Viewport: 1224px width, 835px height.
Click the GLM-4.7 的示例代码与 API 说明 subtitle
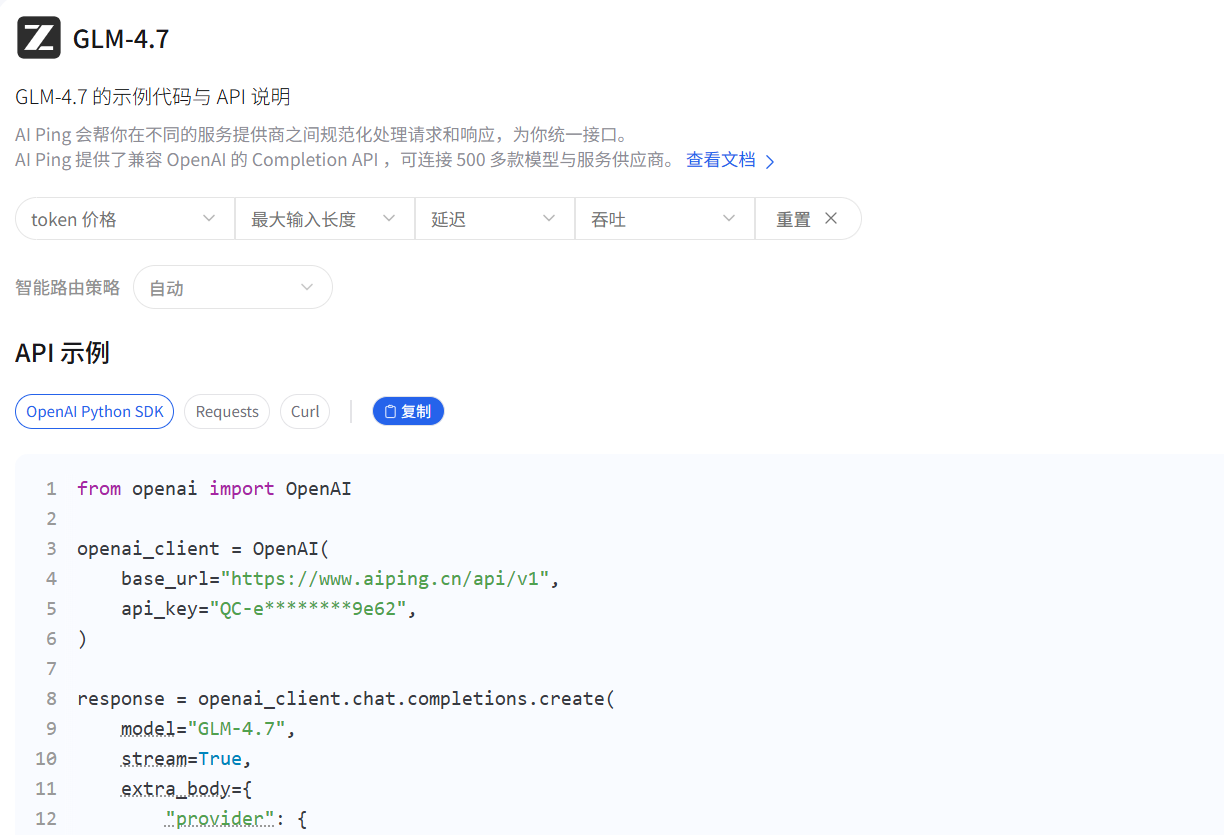pyautogui.click(x=153, y=97)
